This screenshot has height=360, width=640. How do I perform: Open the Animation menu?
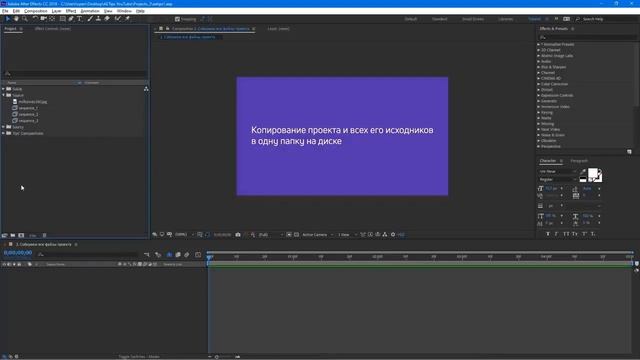90,11
